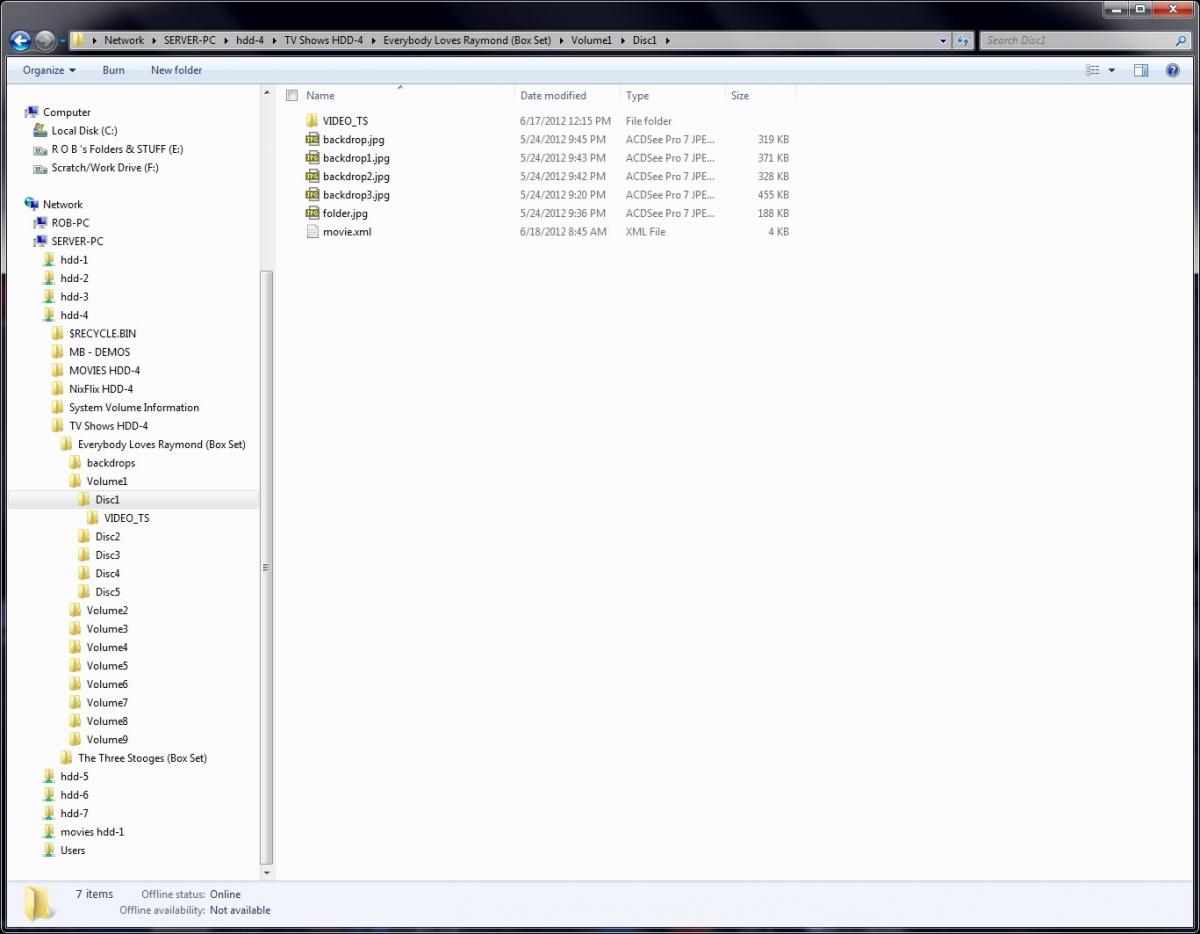Sort by Size column header
Screen dimensions: 1200x934
[740, 96]
